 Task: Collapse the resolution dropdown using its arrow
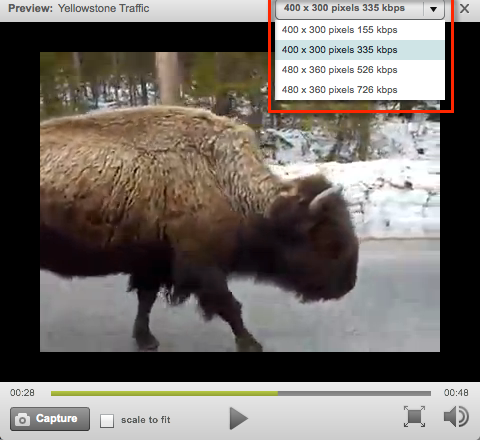pos(433,9)
